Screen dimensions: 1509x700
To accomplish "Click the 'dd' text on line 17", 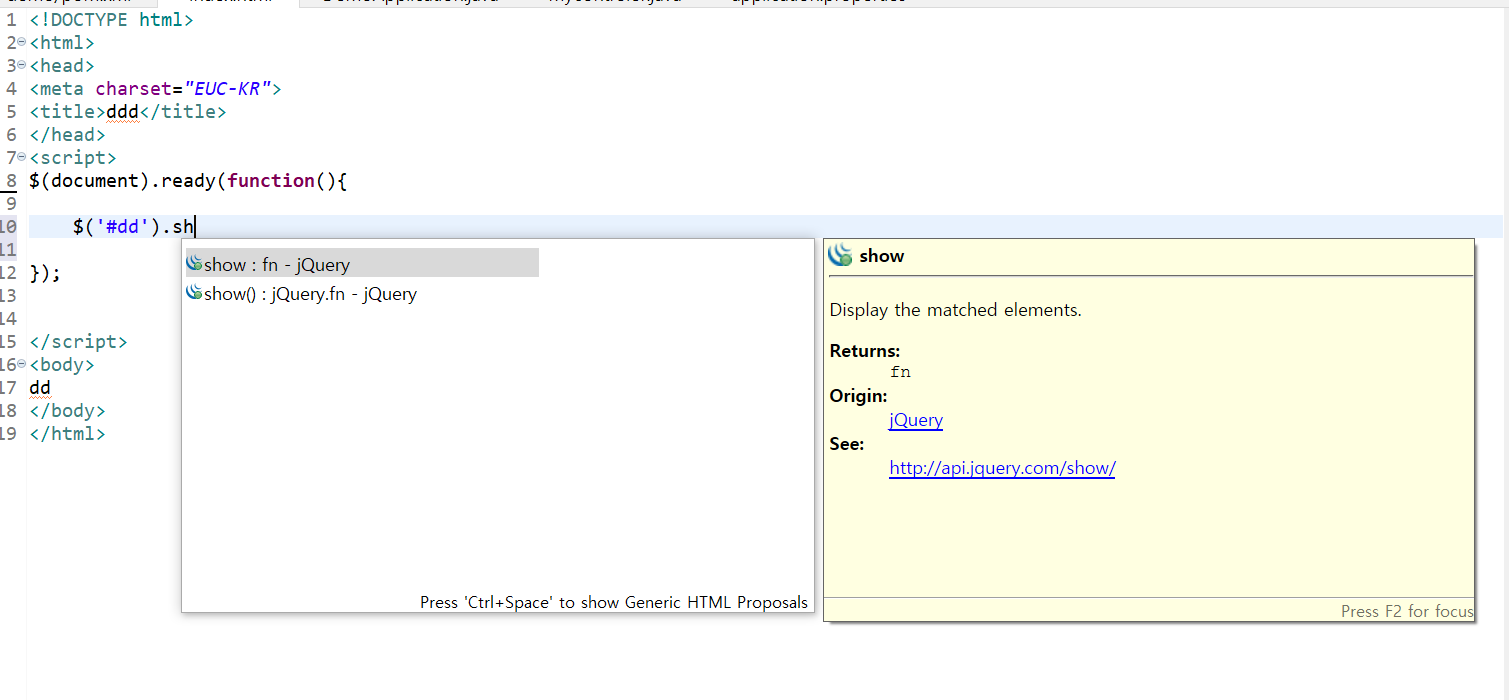I will pyautogui.click(x=40, y=387).
